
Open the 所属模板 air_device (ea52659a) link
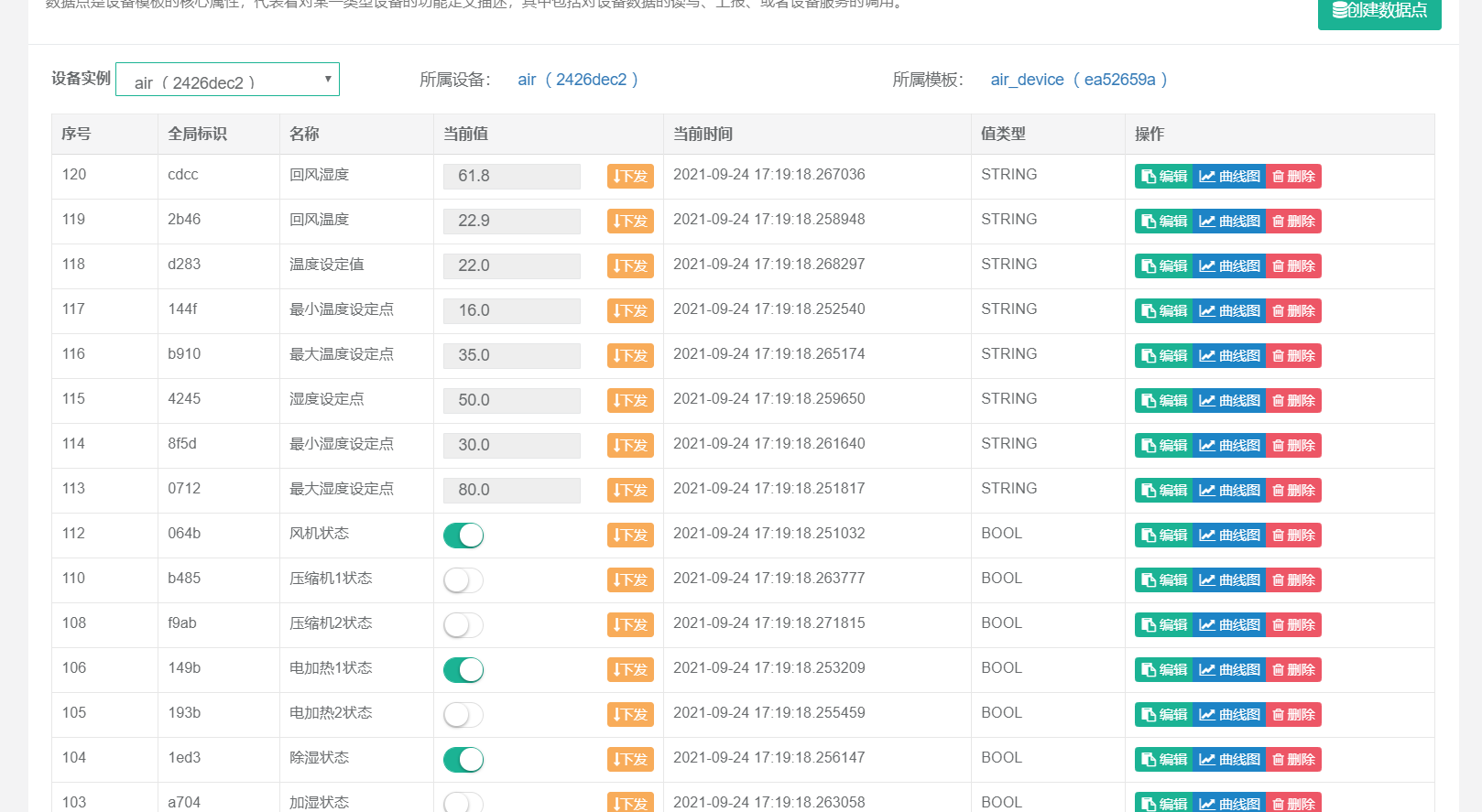point(1079,80)
